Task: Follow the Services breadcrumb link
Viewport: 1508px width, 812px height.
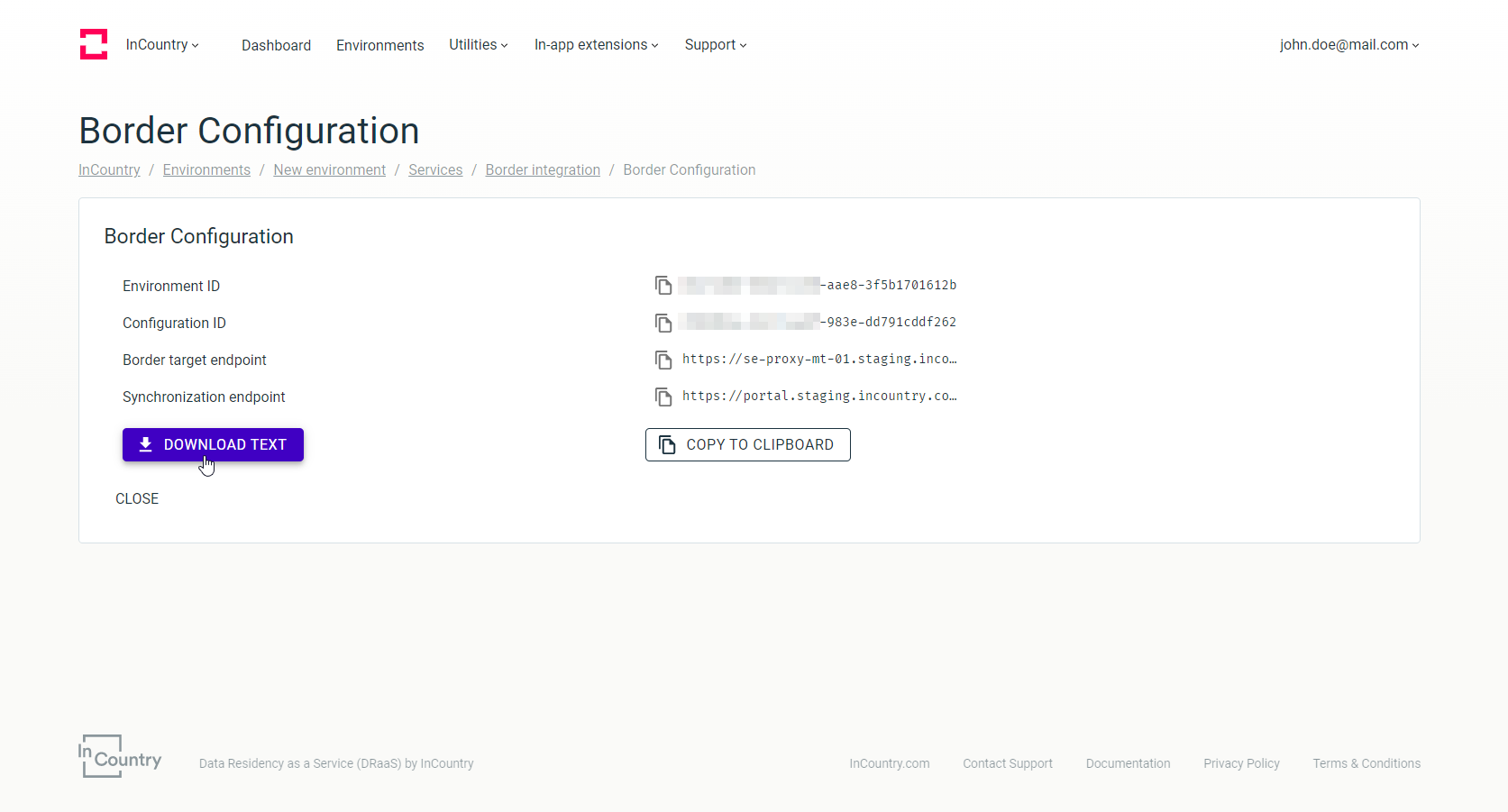Action: 435,170
